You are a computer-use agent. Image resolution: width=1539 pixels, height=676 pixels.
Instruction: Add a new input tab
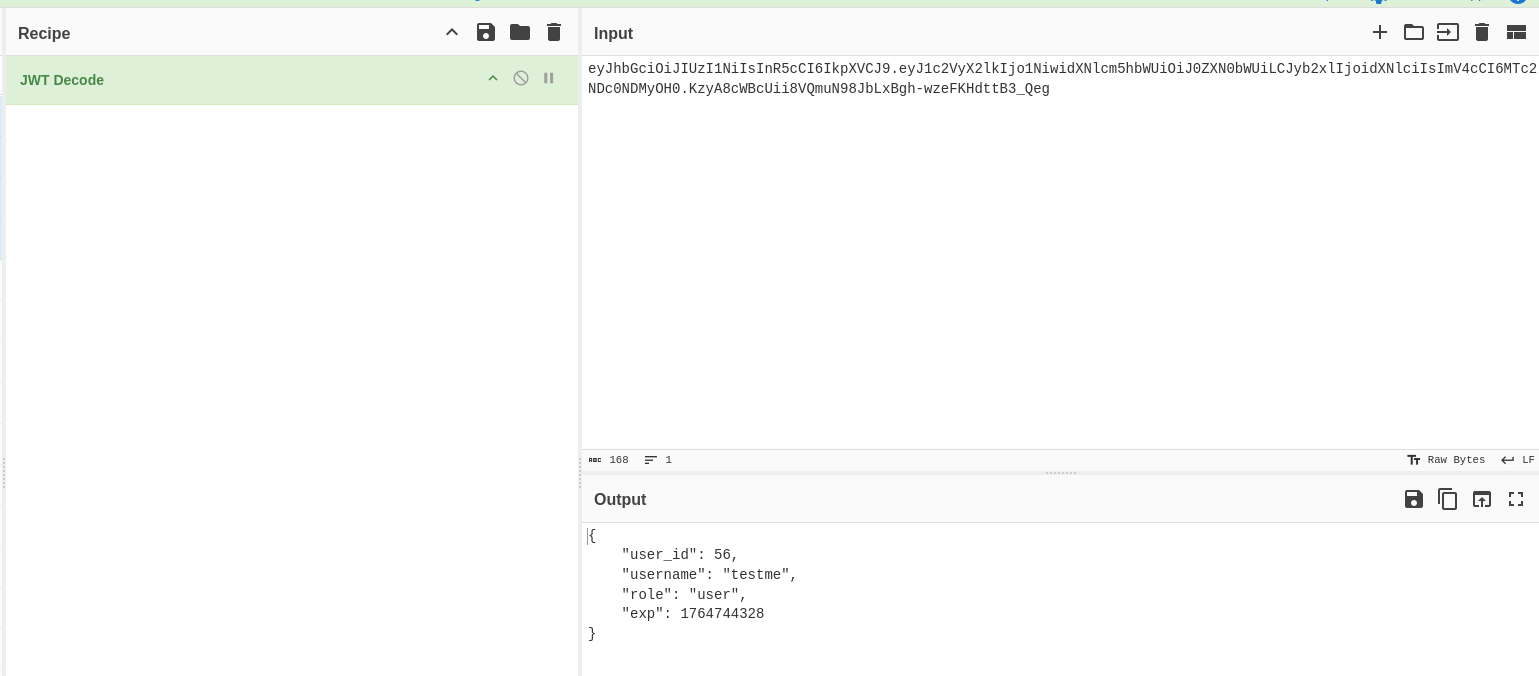click(x=1380, y=32)
